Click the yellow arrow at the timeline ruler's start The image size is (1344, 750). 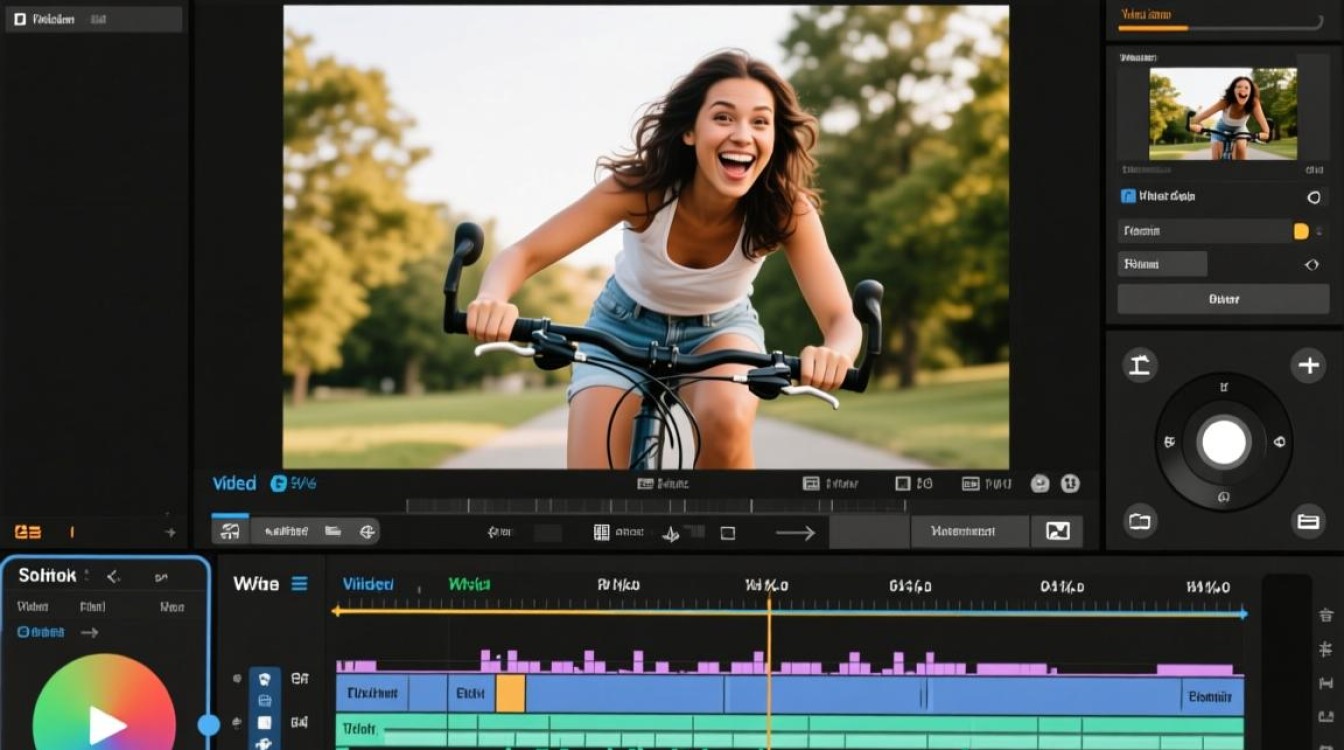[x=337, y=611]
